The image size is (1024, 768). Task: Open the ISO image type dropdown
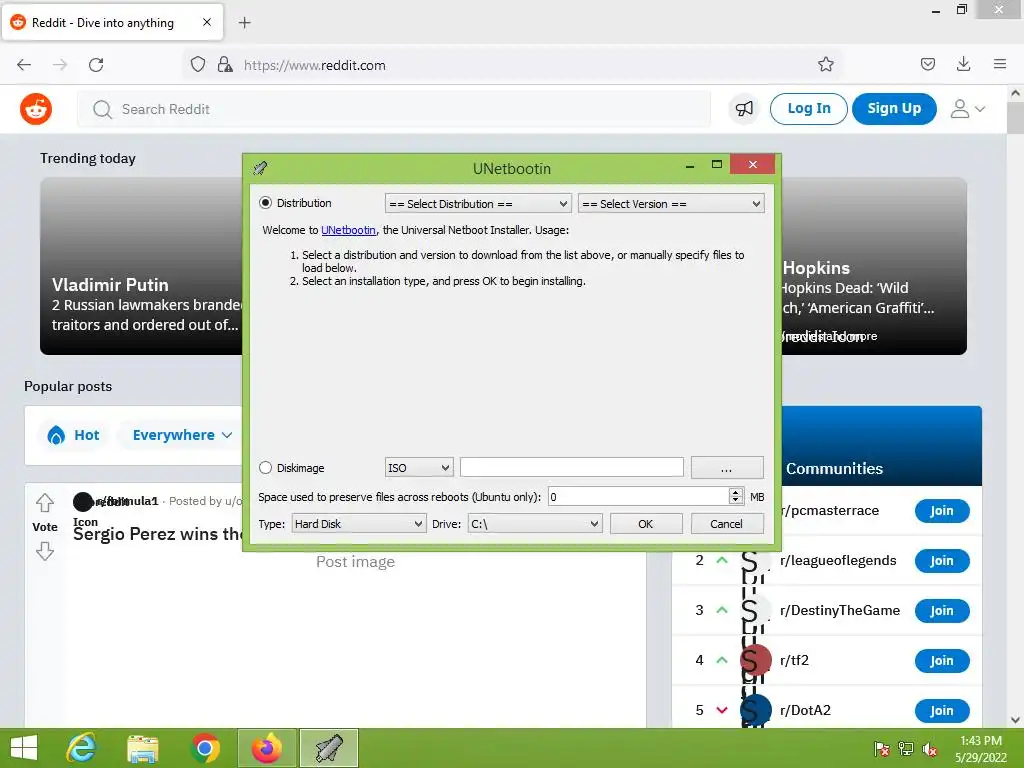pyautogui.click(x=419, y=468)
